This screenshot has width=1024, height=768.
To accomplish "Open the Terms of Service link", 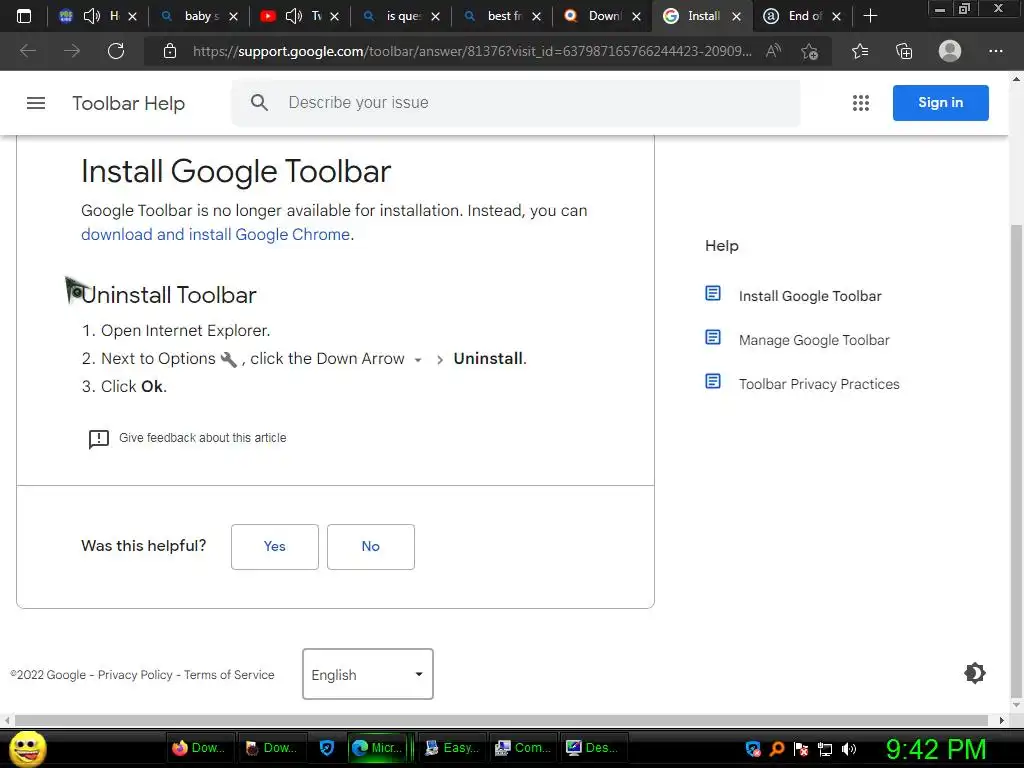I will tap(229, 675).
